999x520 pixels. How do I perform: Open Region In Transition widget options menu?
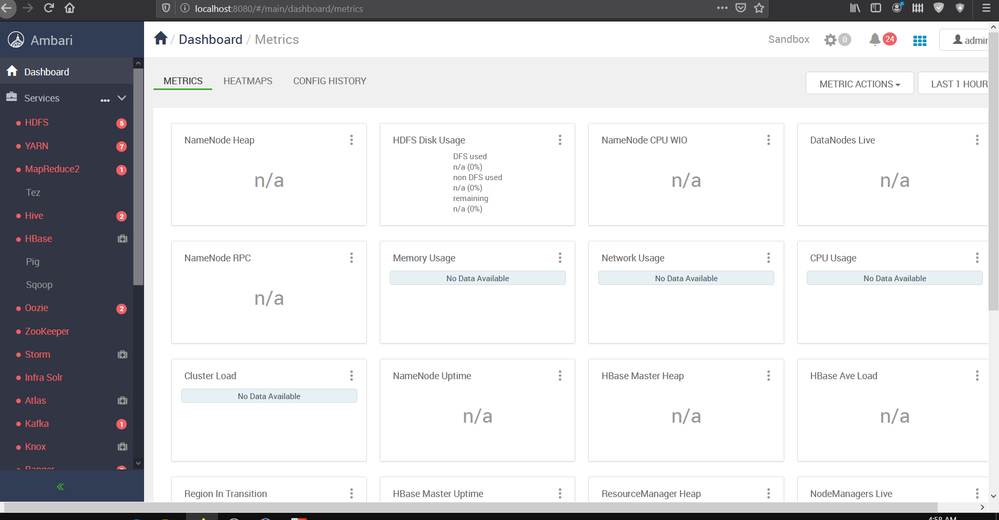pyautogui.click(x=351, y=493)
